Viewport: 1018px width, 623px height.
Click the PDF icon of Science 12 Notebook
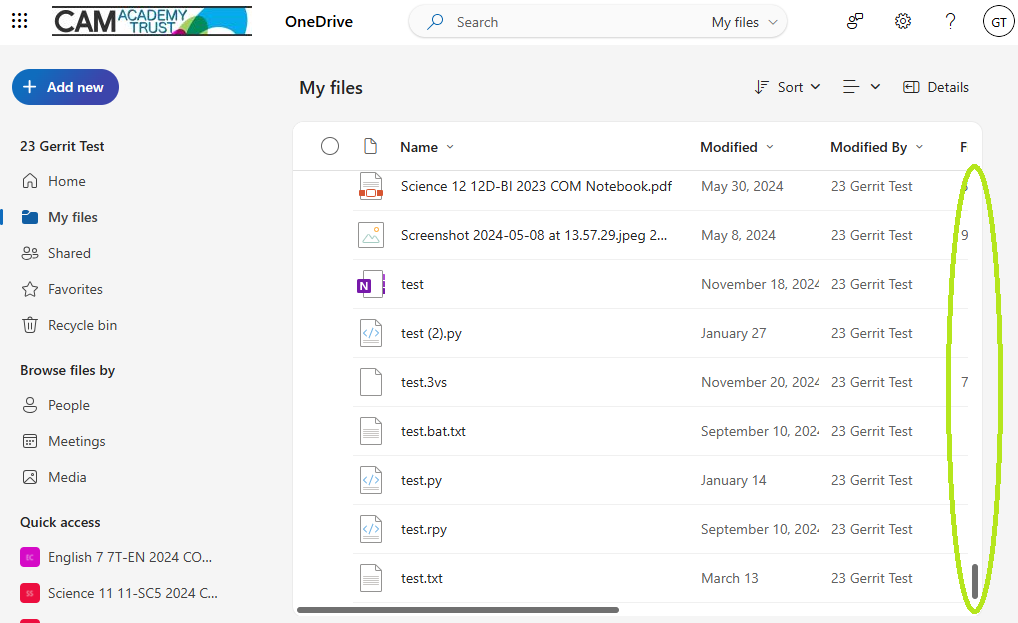click(371, 186)
